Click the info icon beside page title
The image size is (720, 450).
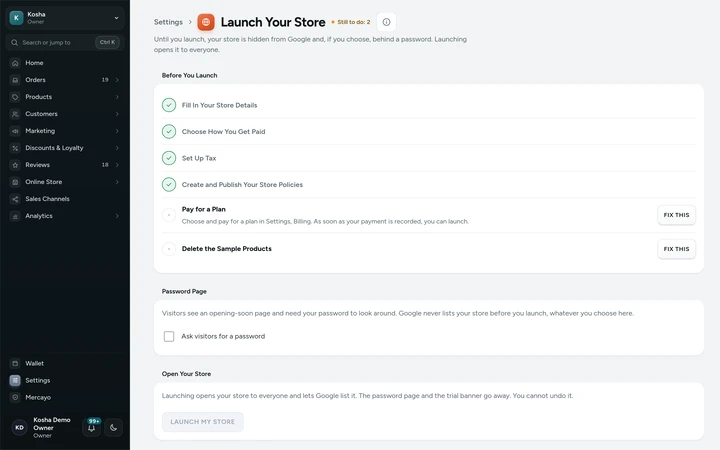(x=386, y=22)
